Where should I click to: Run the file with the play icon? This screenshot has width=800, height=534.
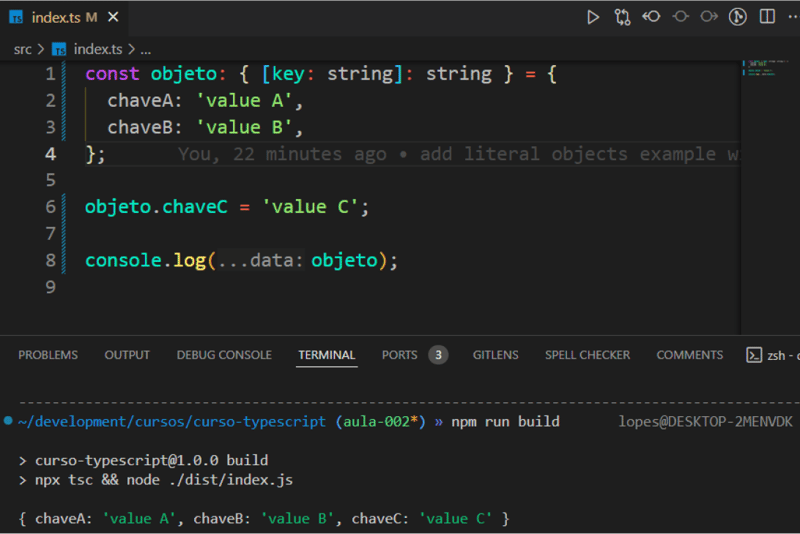592,17
